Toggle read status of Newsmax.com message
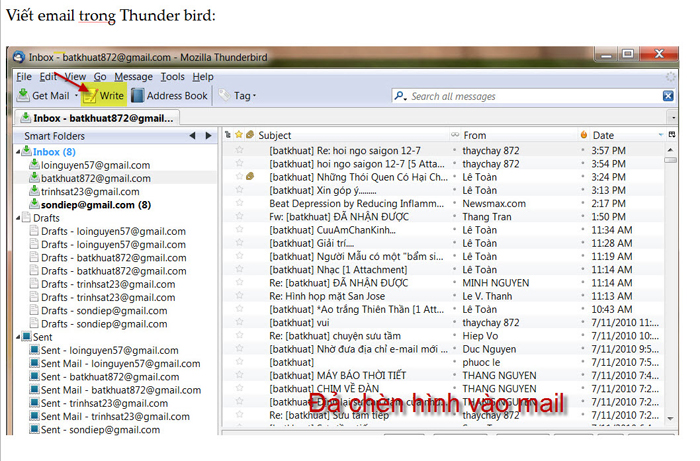The image size is (700, 461). (455, 204)
